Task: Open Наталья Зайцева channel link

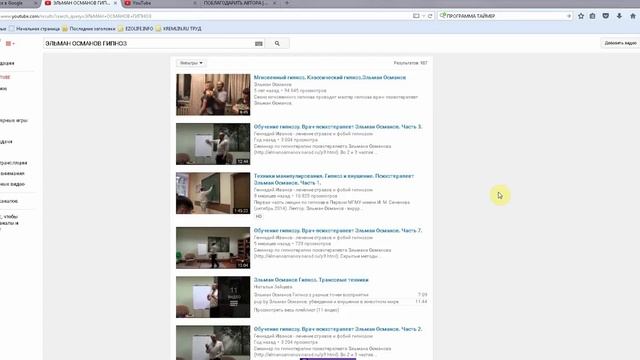Action: click(273, 287)
